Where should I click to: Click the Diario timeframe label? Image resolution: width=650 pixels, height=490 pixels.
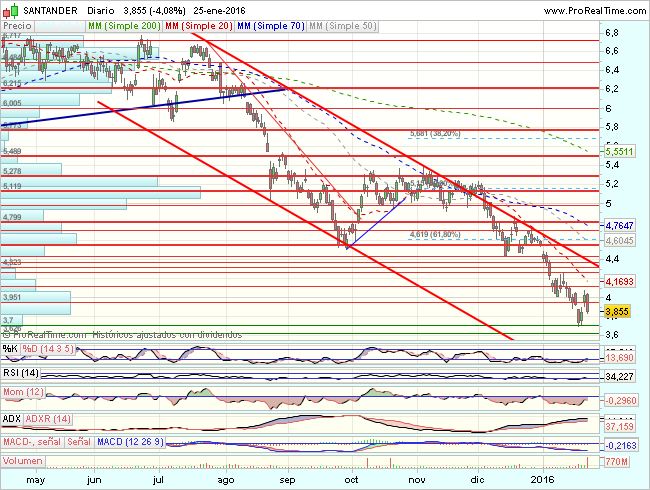101,11
